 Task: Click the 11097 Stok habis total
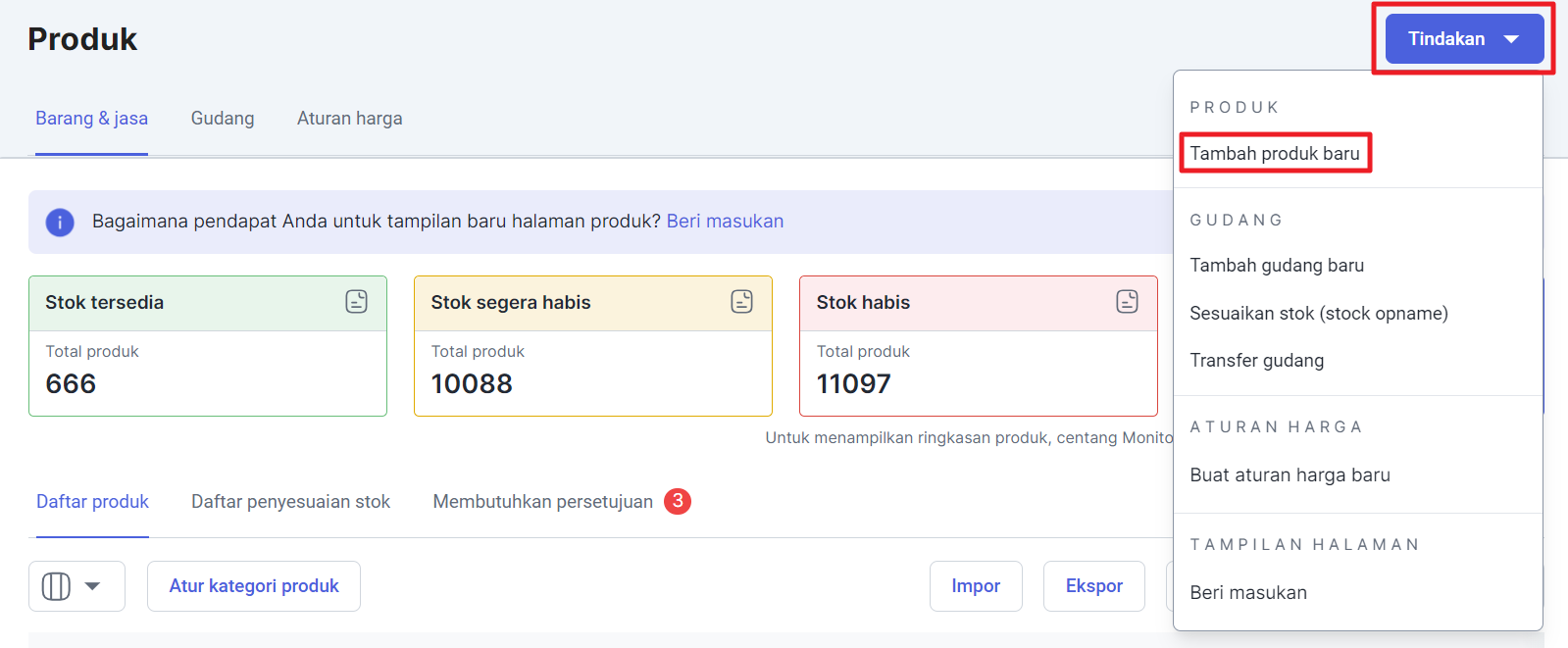coord(854,384)
